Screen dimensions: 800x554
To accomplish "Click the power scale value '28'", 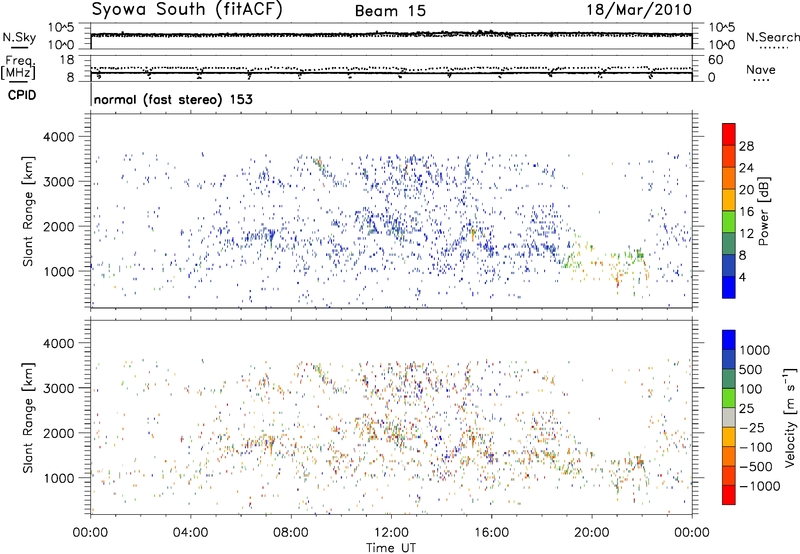I will 746,146.
